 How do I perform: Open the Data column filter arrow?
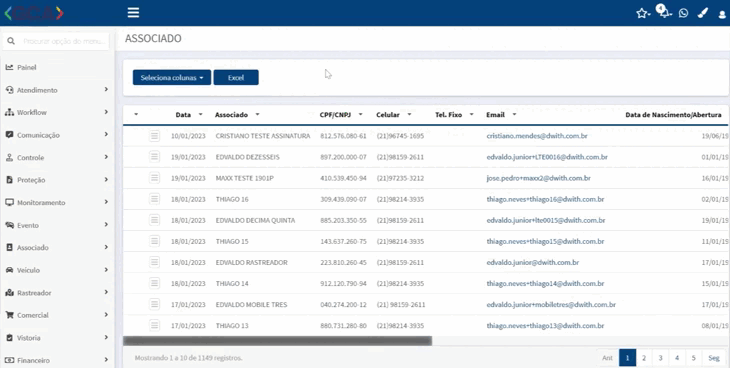click(200, 115)
